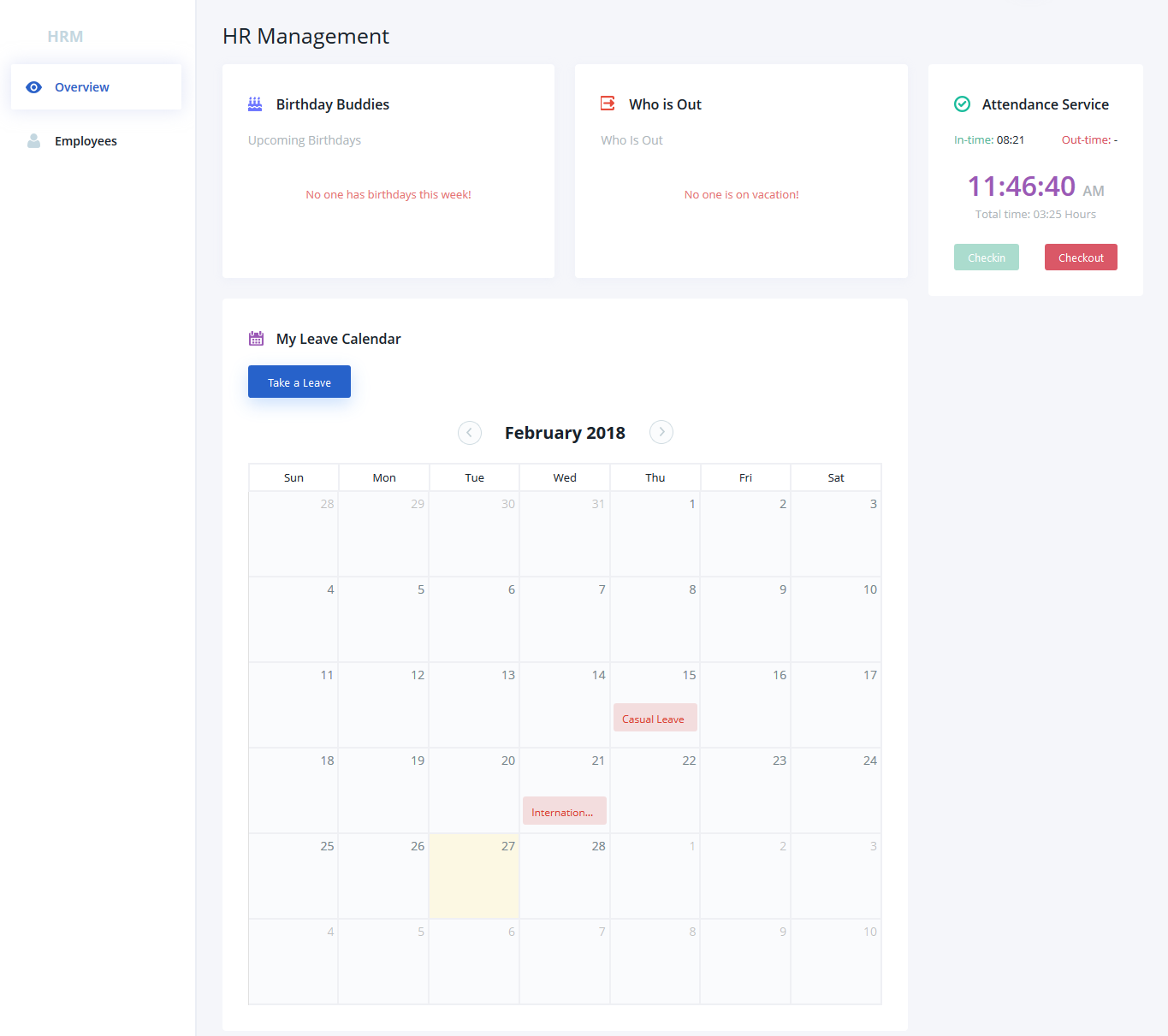Click the Out-time label
The image size is (1168, 1036).
point(1089,139)
